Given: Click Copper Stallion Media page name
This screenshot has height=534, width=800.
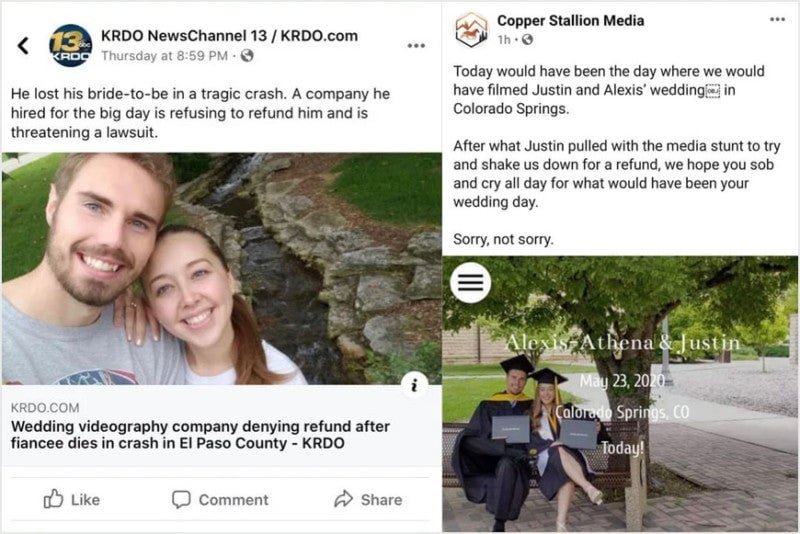Looking at the screenshot, I should [x=570, y=20].
